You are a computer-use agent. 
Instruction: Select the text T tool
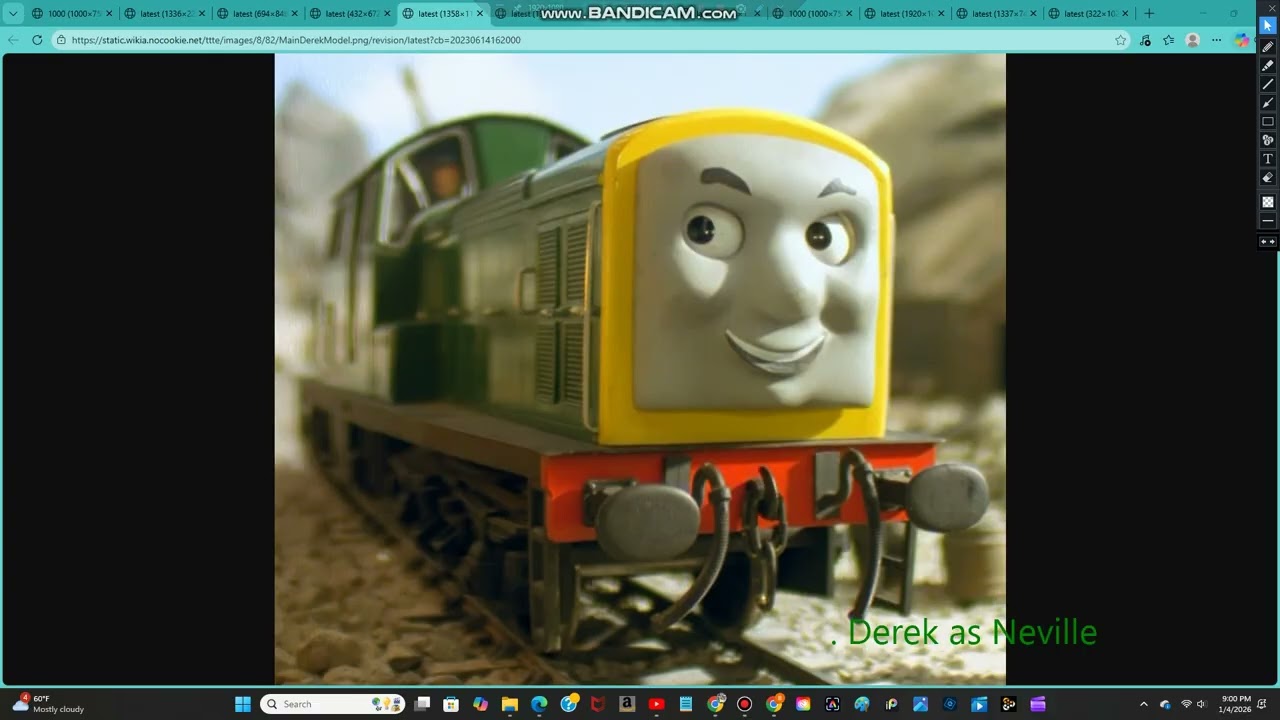[x=1267, y=159]
